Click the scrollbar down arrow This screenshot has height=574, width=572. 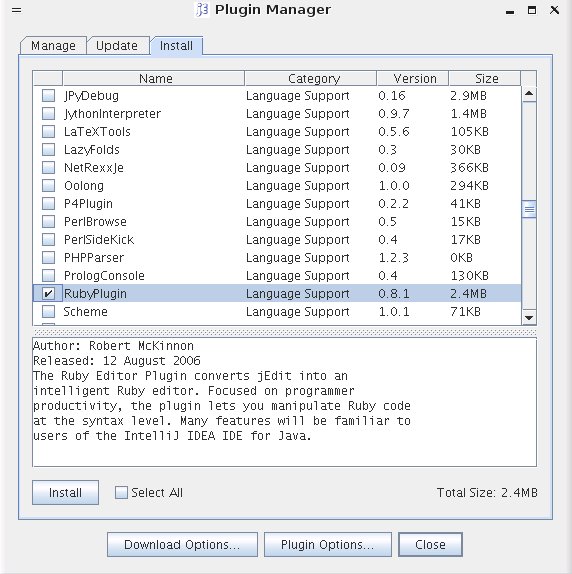(529, 317)
